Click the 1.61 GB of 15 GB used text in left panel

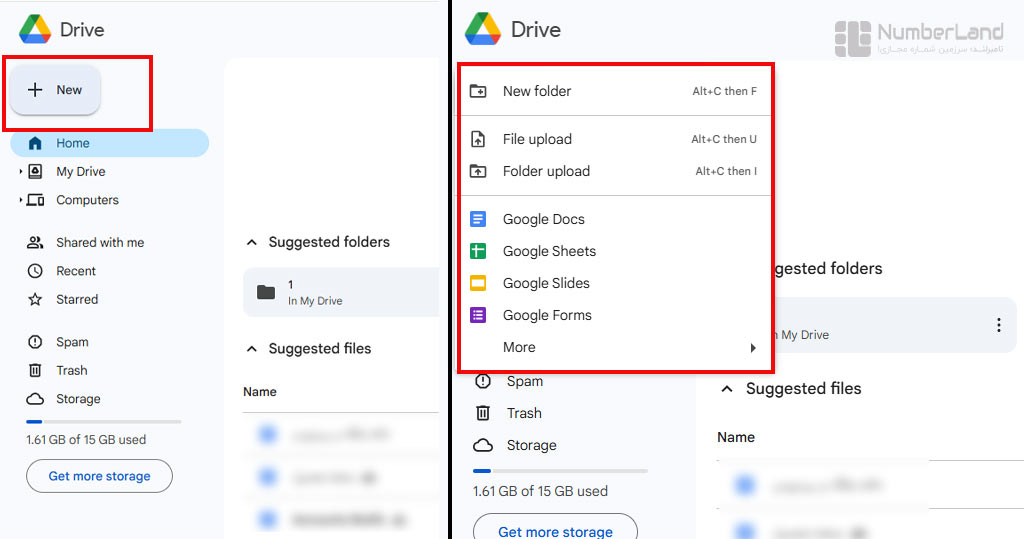[86, 440]
